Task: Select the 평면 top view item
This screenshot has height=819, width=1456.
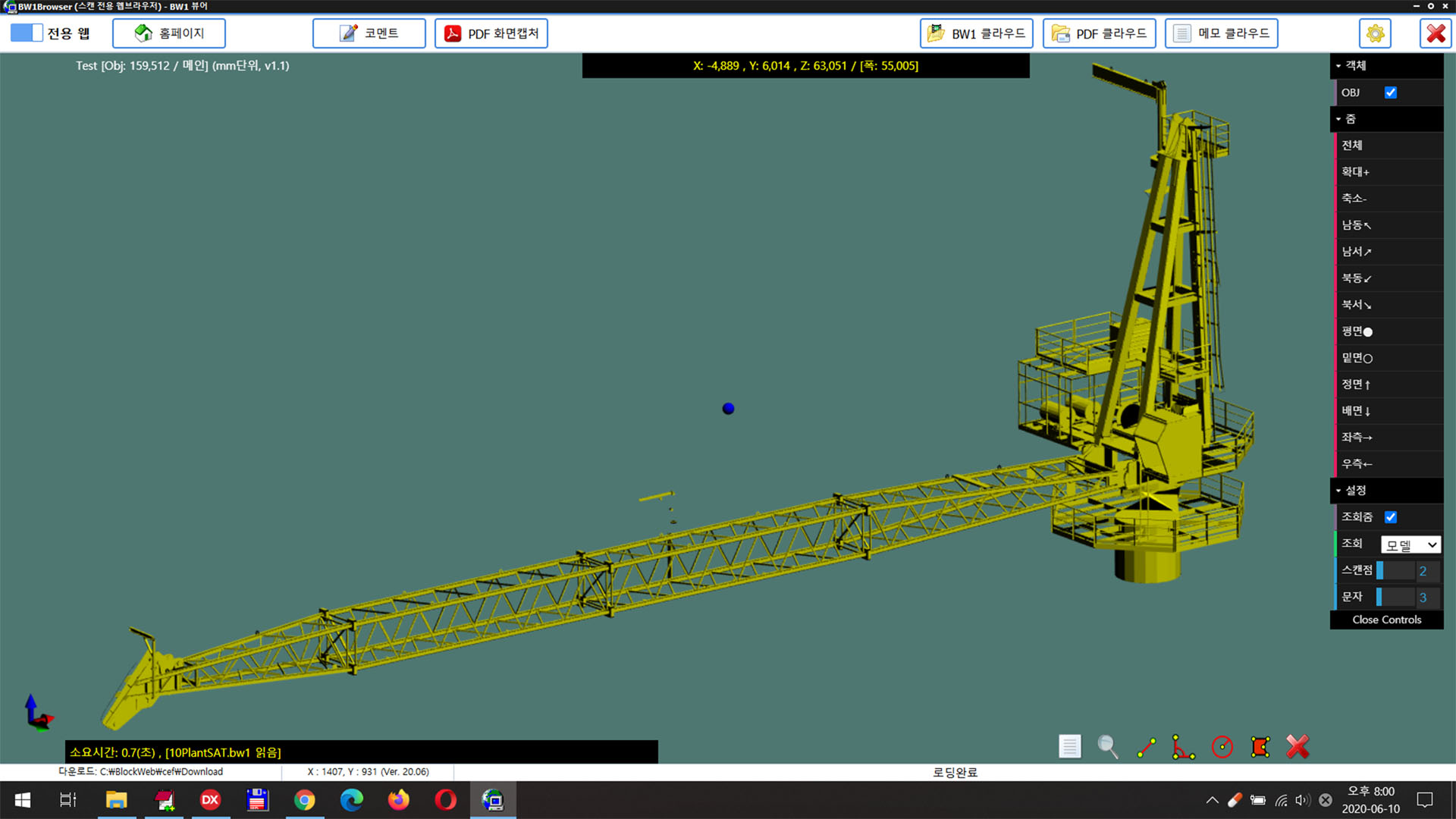Action: click(x=1357, y=331)
